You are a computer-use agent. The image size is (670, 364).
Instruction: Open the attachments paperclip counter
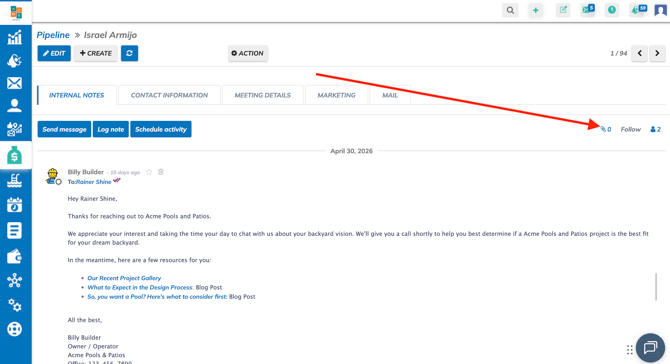(605, 129)
